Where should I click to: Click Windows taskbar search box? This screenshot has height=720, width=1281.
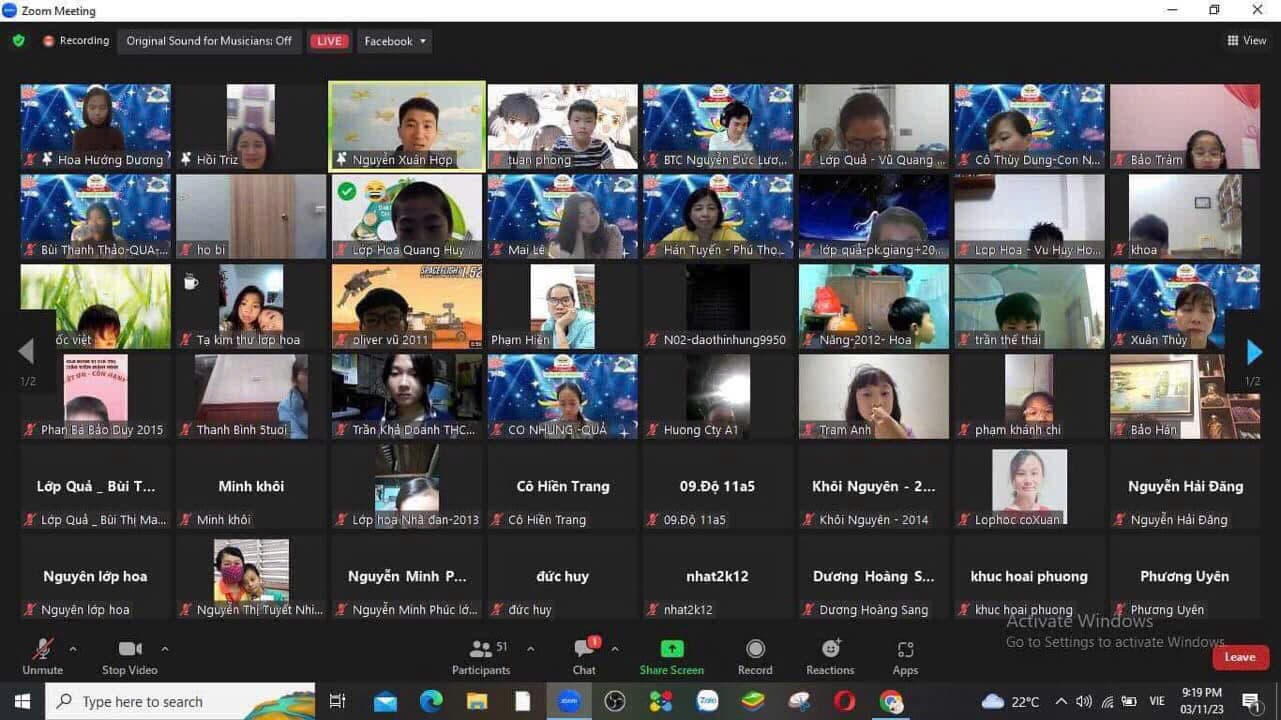(180, 702)
